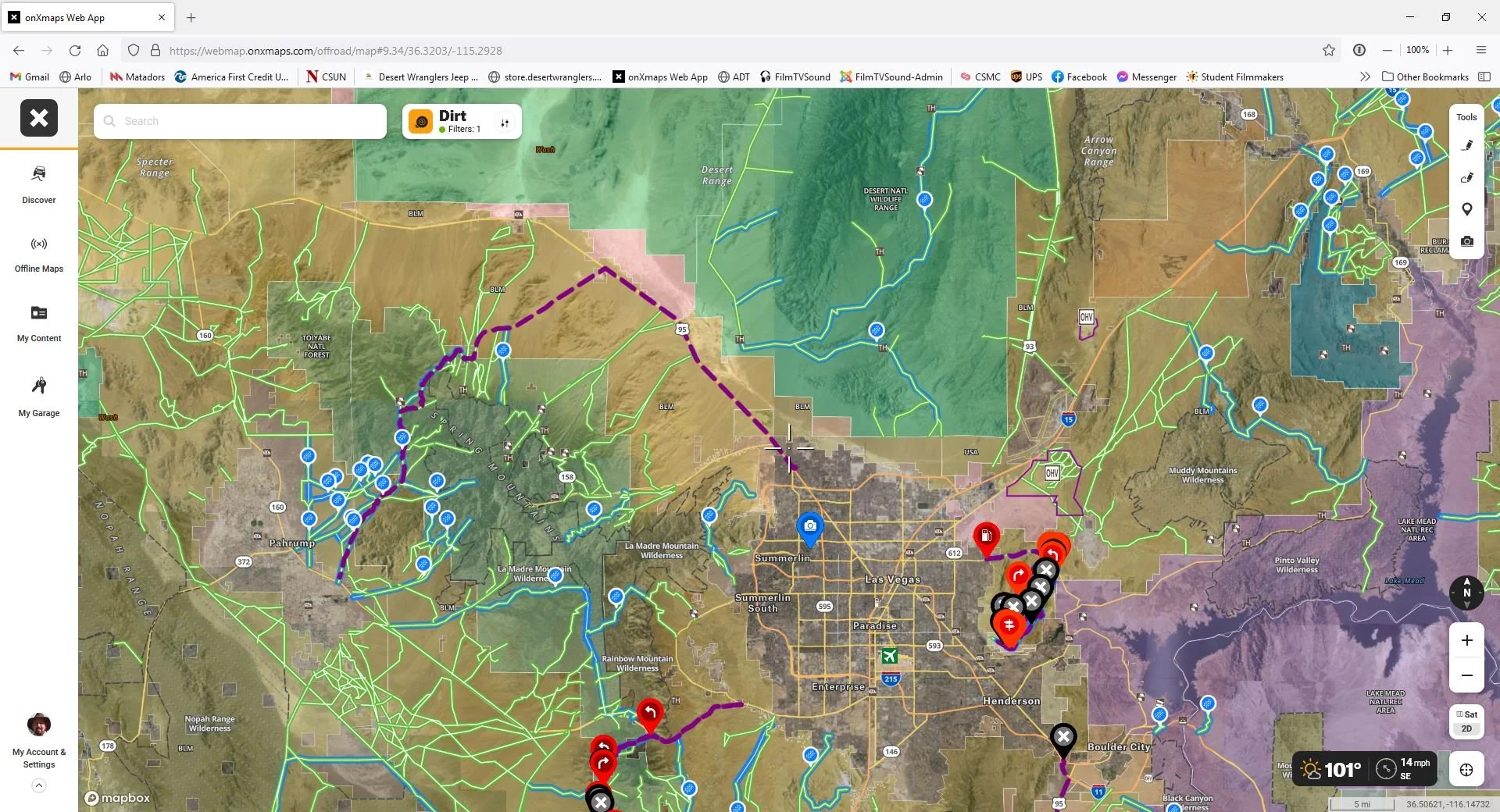Select the waypoint pin tool in Tools
Viewport: 1500px width, 812px height.
point(1467,209)
